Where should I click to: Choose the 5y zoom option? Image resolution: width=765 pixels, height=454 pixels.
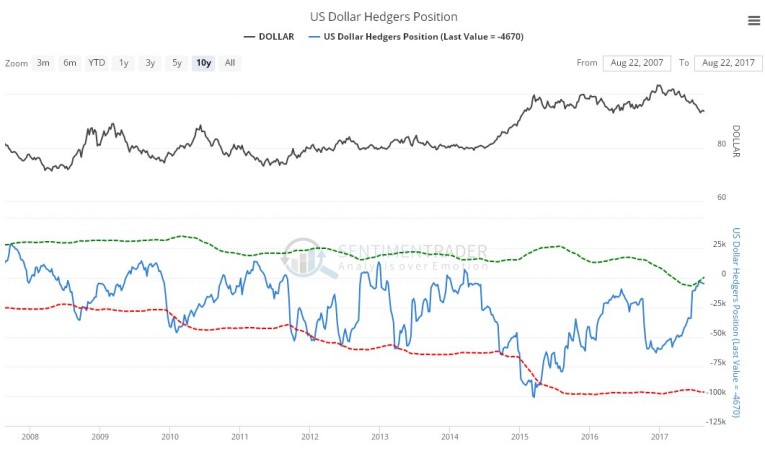(x=176, y=63)
